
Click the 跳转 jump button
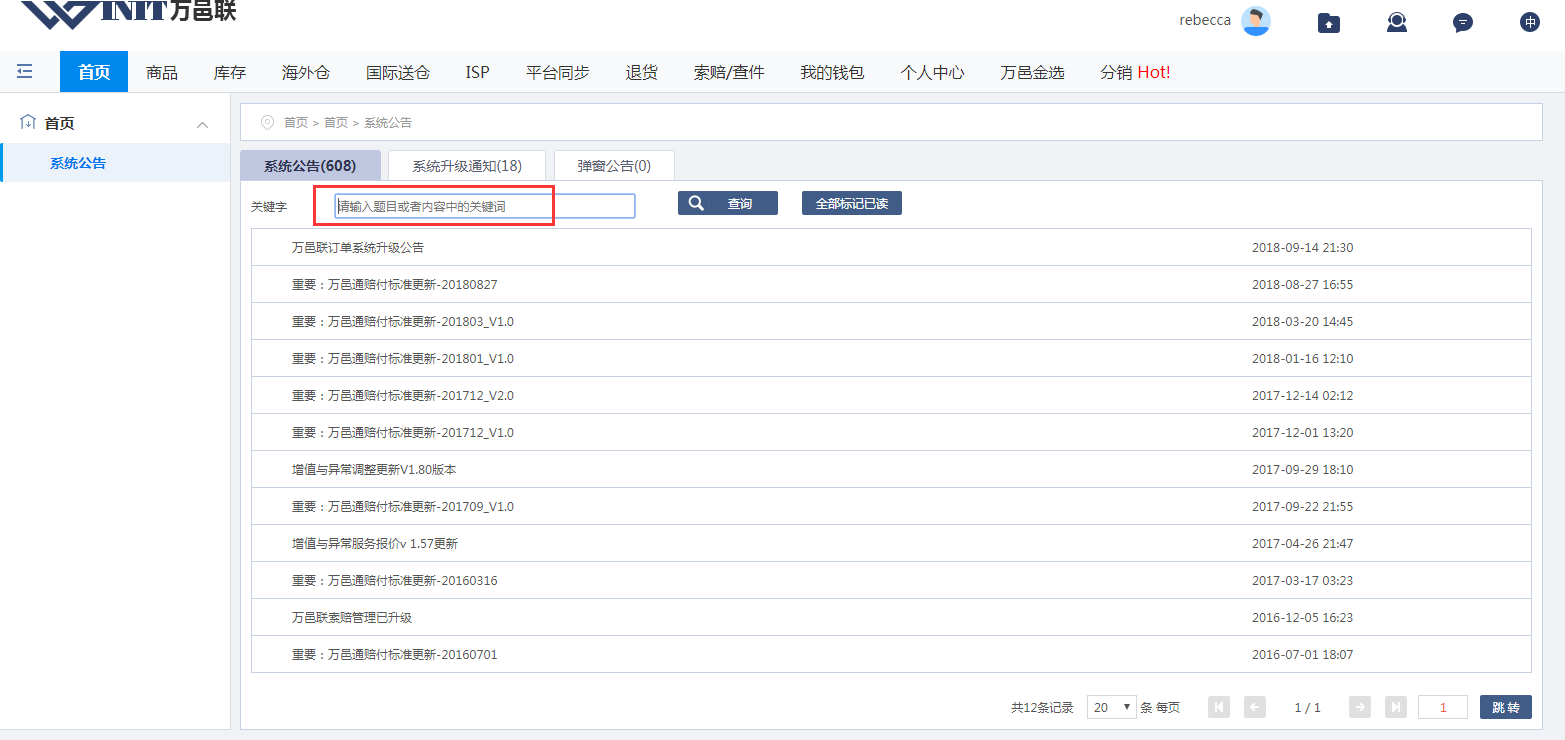click(x=1505, y=707)
